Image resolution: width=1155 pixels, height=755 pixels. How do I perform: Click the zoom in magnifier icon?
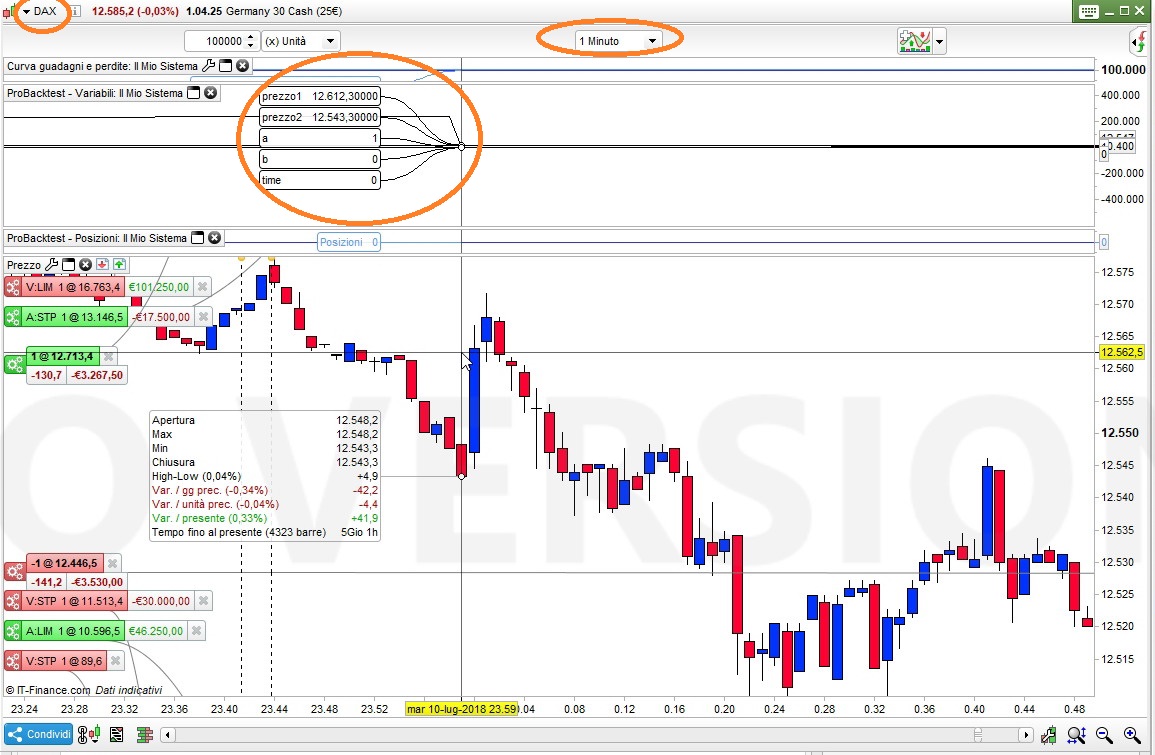pyautogui.click(x=1132, y=734)
